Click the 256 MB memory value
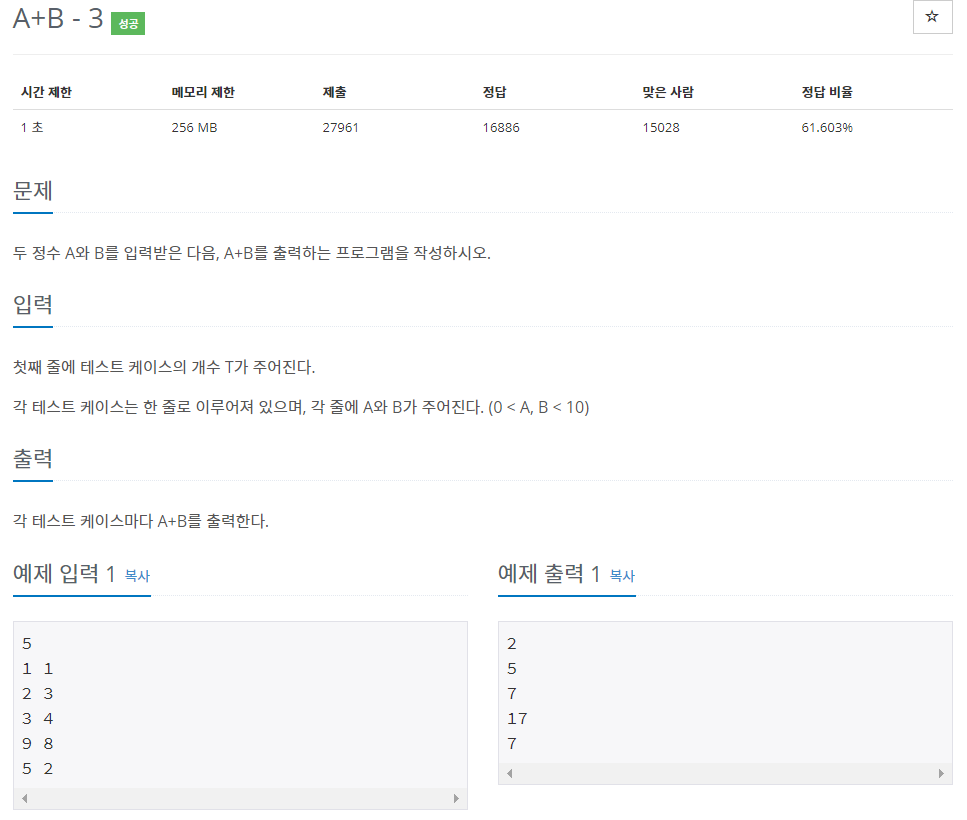 (194, 127)
